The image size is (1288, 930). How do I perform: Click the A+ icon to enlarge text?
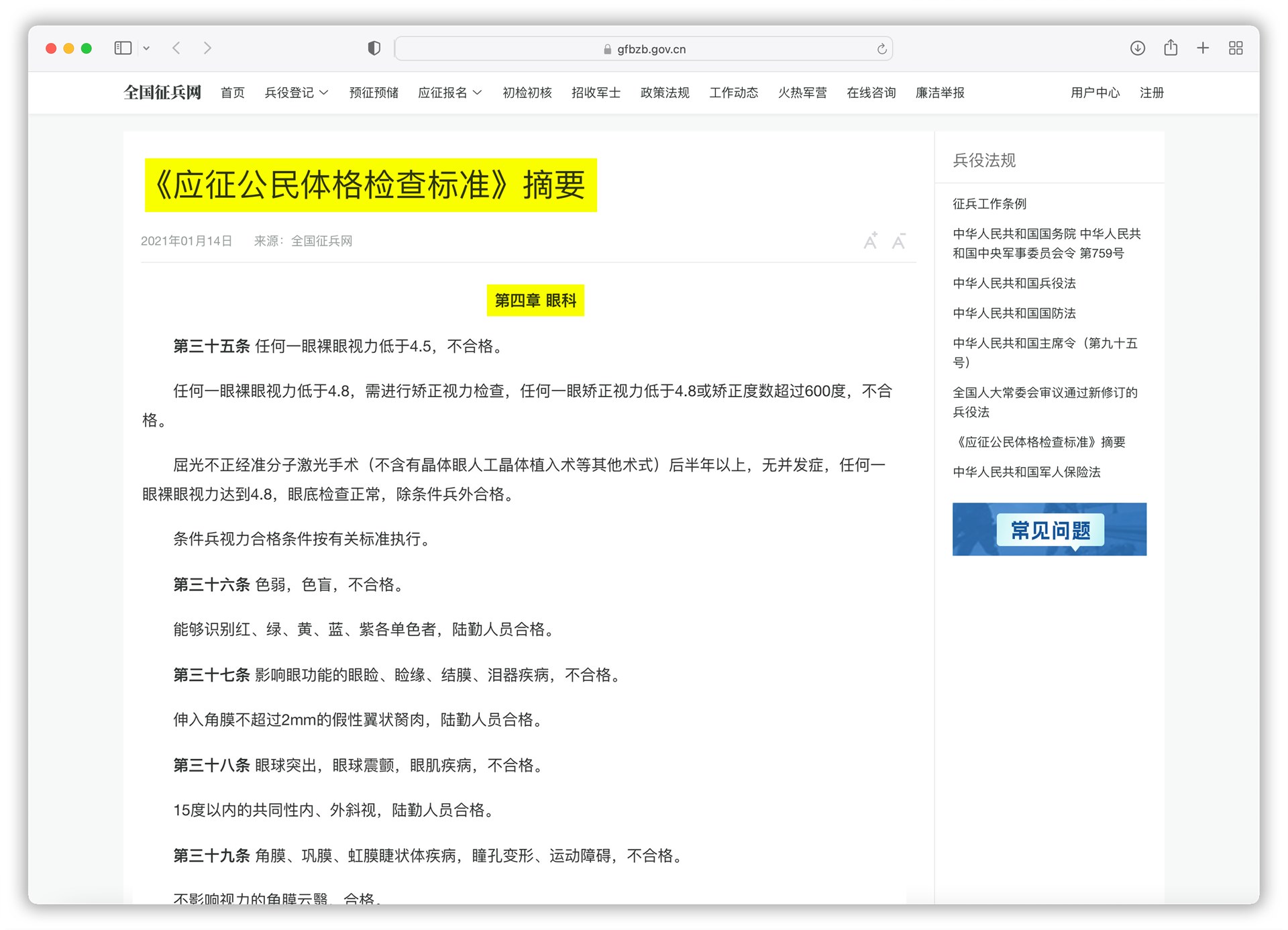[x=871, y=241]
